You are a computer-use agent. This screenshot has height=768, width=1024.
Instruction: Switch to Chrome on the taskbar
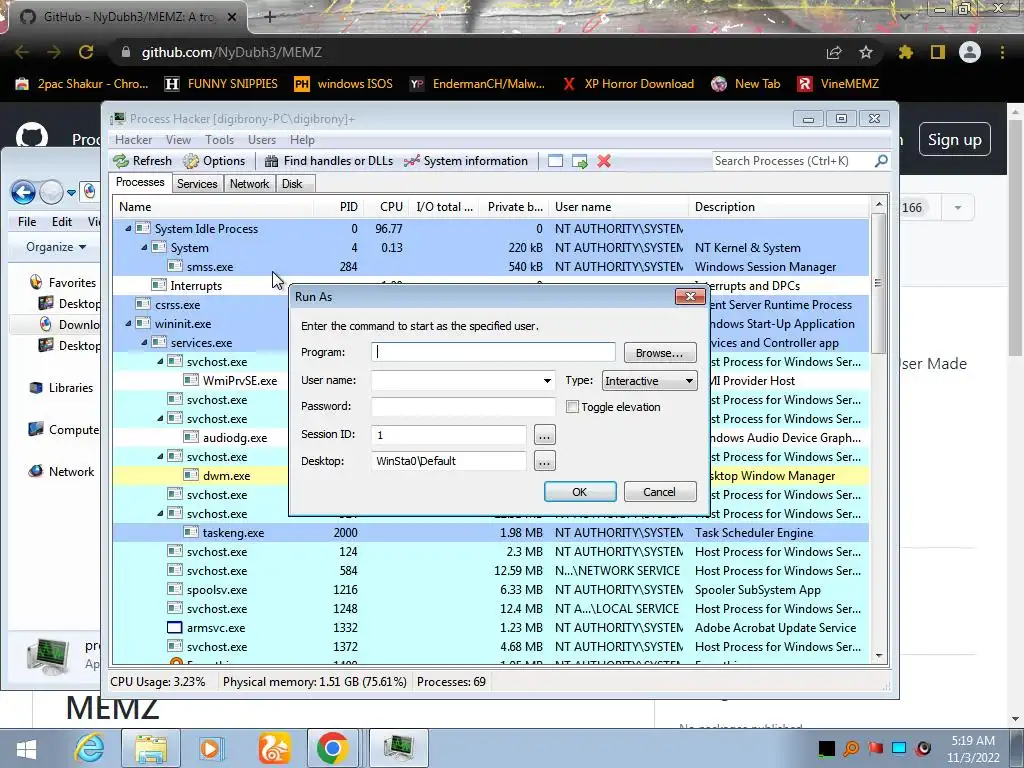tap(332, 748)
